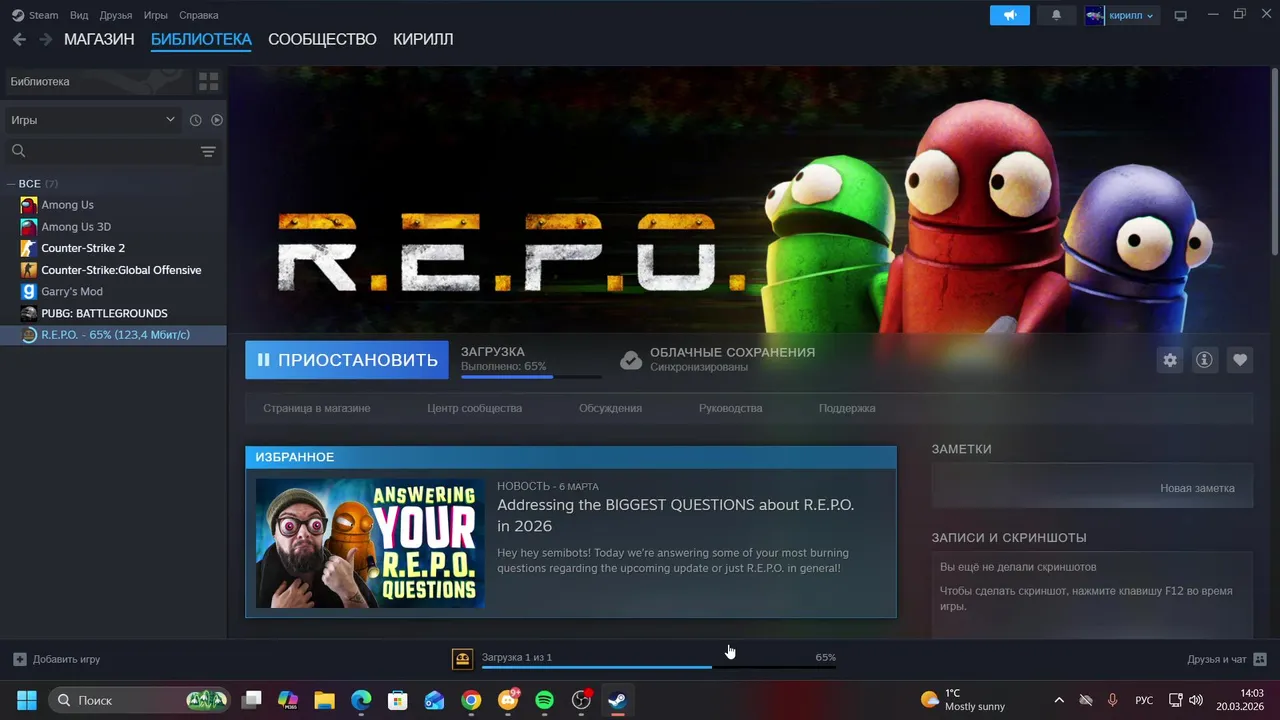The height and width of the screenshot is (720, 1280).
Task: Click the ЗАГРУЗКА download status text
Action: (x=492, y=352)
